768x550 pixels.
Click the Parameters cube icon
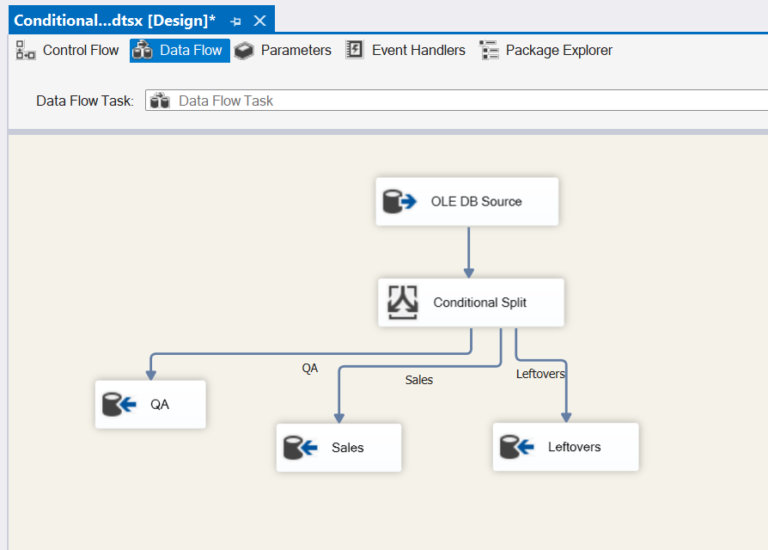[x=244, y=50]
